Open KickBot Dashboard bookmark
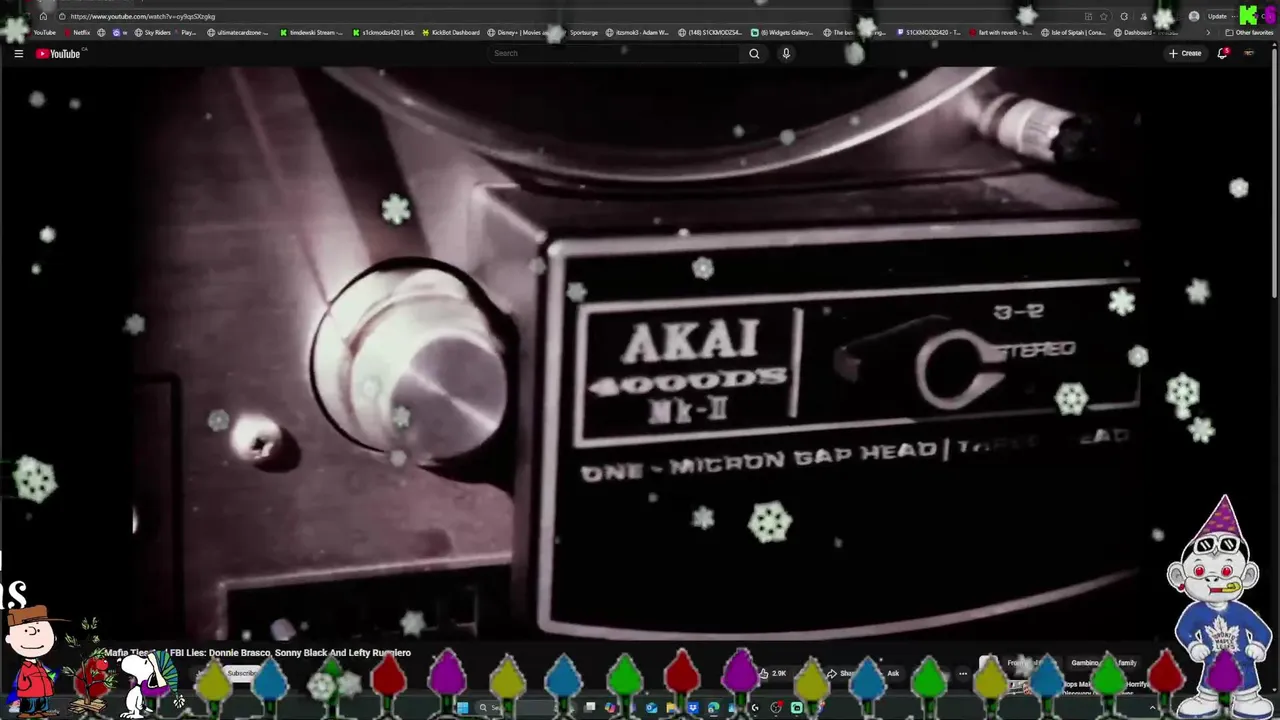The width and height of the screenshot is (1280, 720). point(449,32)
